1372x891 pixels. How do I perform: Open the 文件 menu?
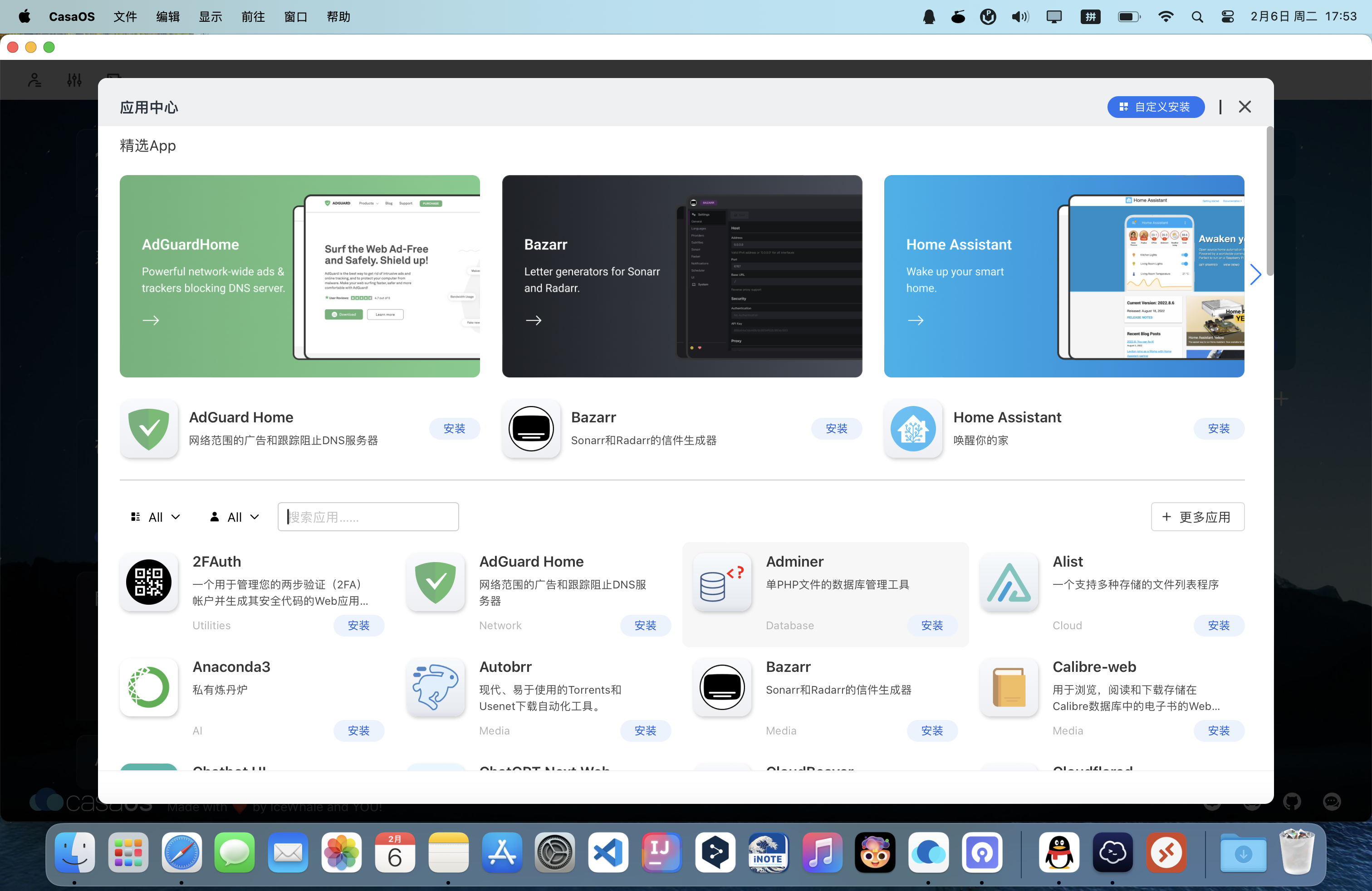[x=125, y=17]
